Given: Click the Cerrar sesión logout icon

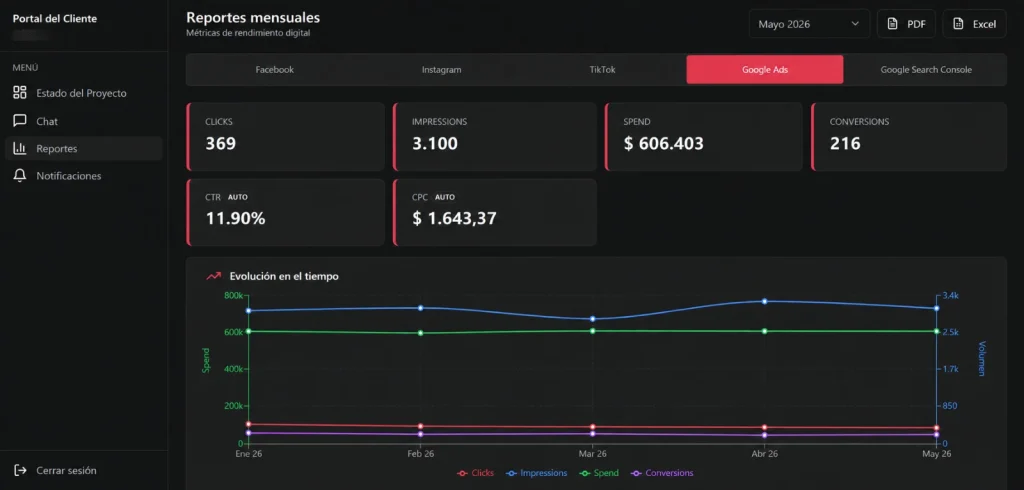Looking at the screenshot, I should pyautogui.click(x=20, y=470).
